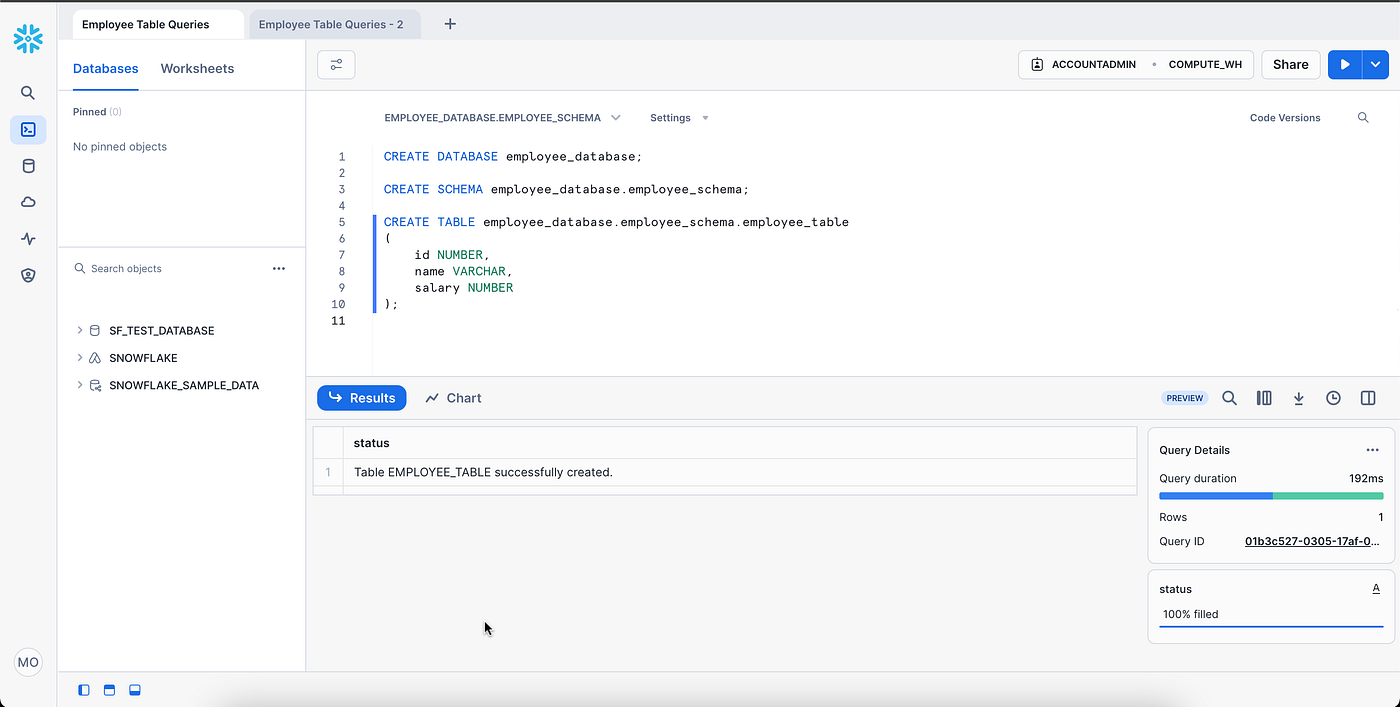Click the Pinned (0) header

coord(97,112)
